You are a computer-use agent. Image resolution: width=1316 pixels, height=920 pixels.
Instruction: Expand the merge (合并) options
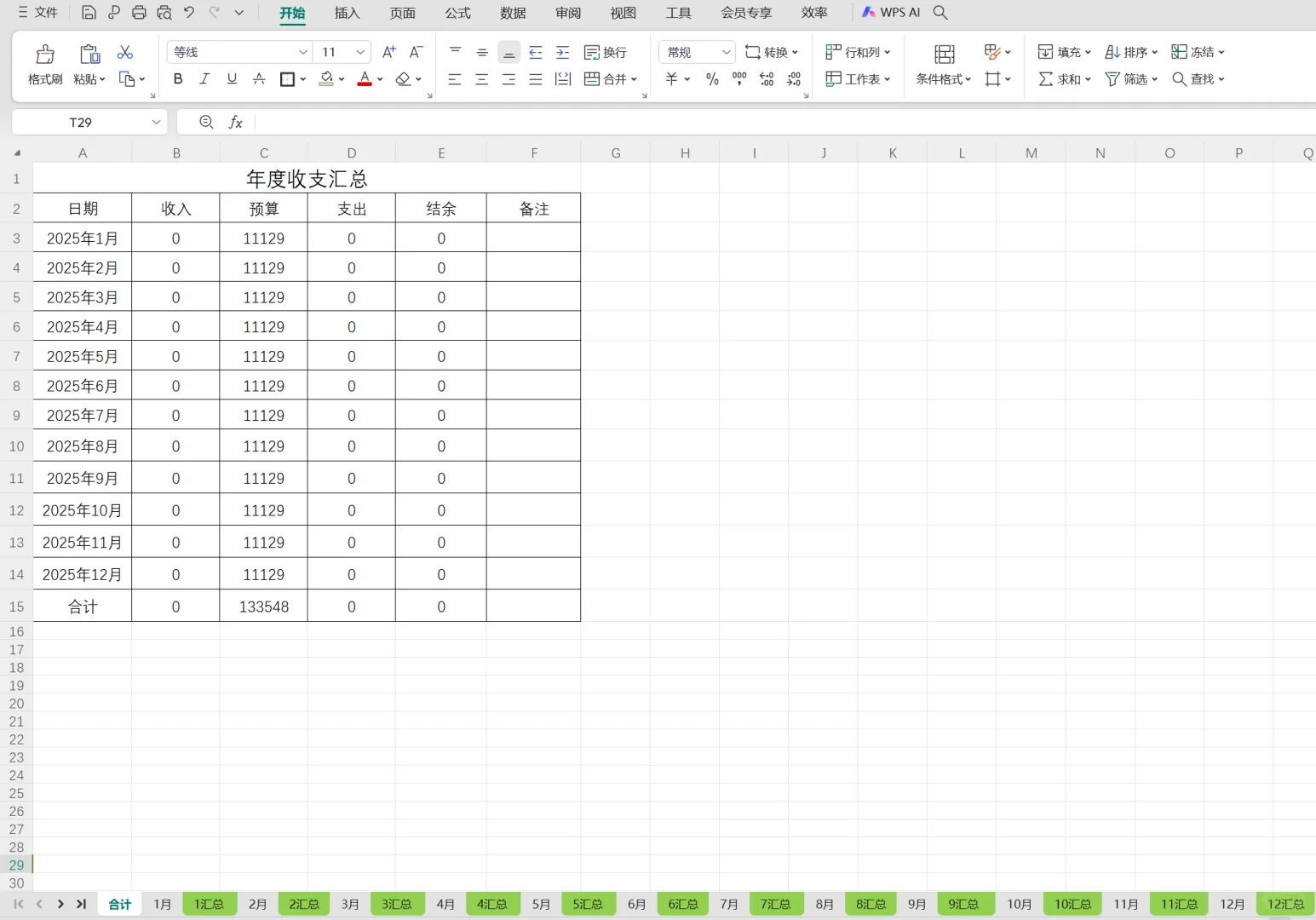[x=634, y=79]
